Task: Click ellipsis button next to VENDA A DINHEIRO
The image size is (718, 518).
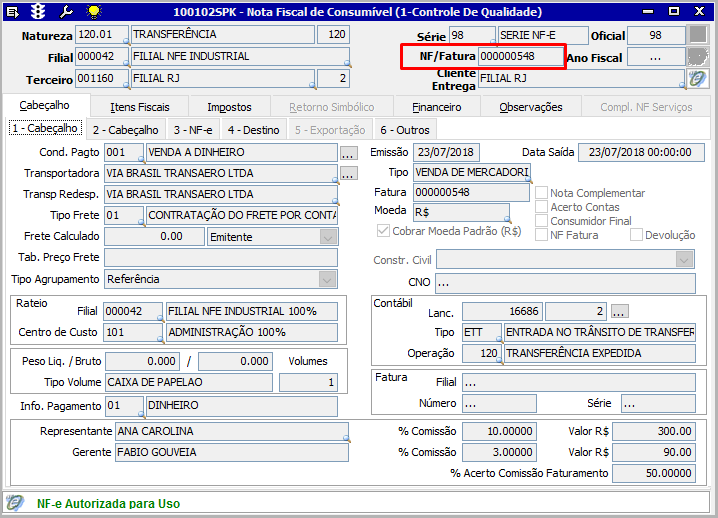Action: point(348,153)
